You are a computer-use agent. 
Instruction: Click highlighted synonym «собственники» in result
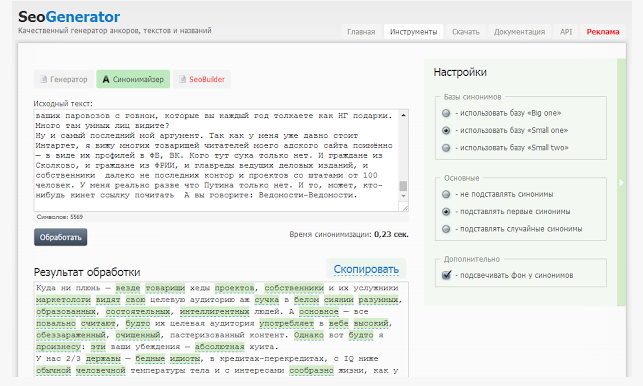pos(294,288)
